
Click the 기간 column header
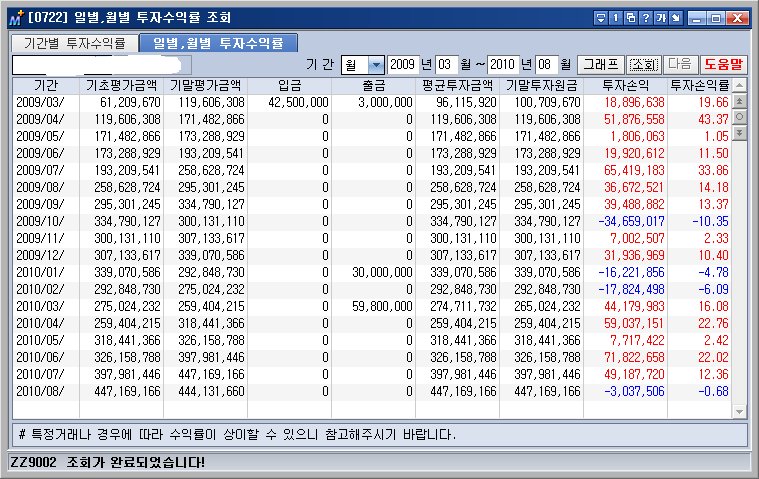[46, 86]
